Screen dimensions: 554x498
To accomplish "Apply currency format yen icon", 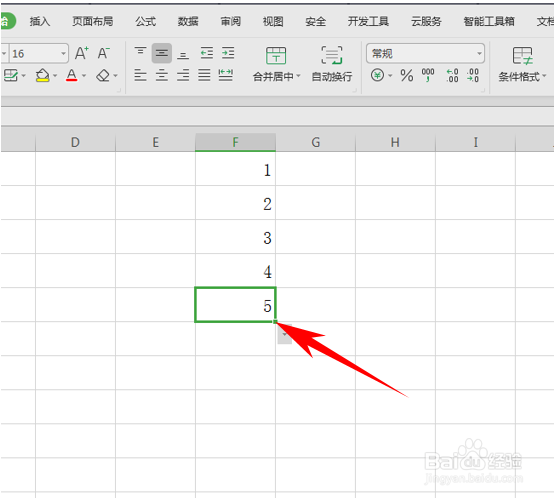I will click(377, 75).
